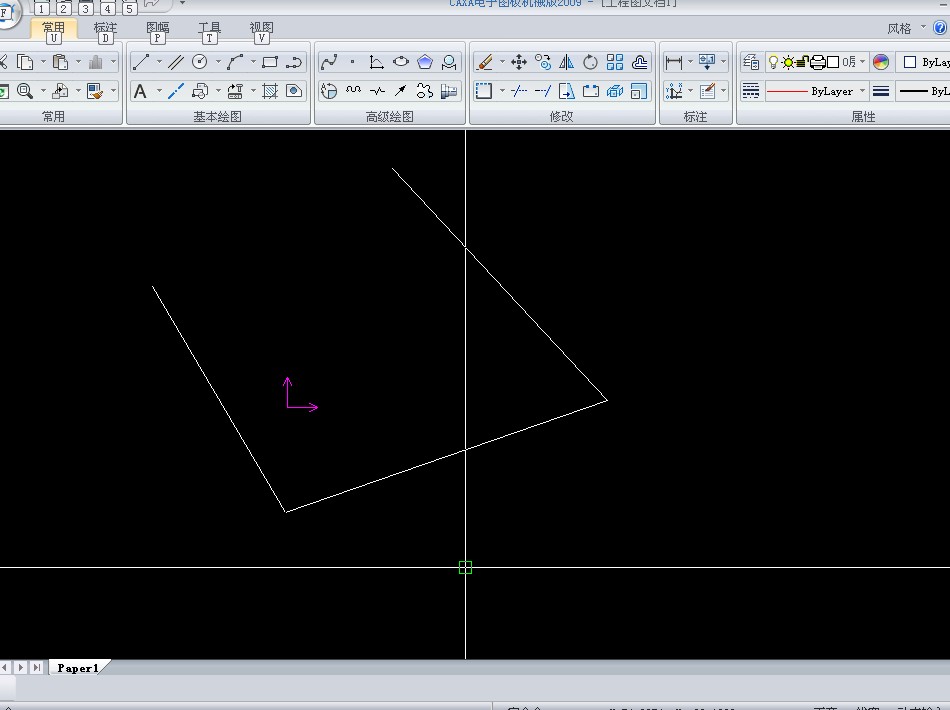The height and width of the screenshot is (710, 950).
Task: Click the Array tool in Modify
Action: [614, 62]
